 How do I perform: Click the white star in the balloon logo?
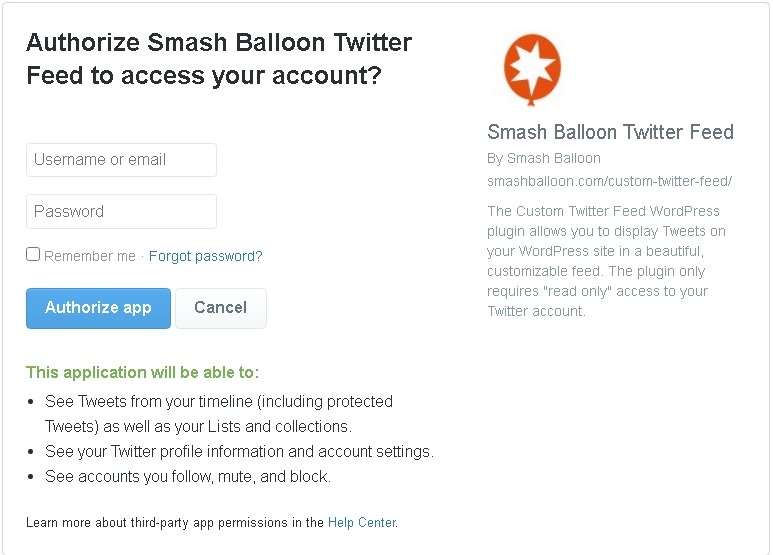pos(532,67)
